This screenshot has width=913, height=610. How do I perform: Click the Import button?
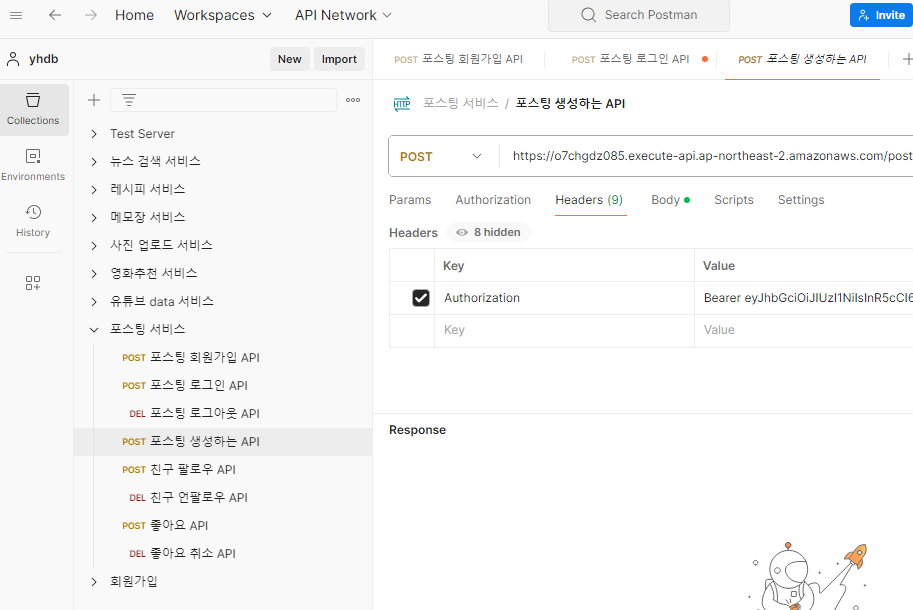[x=339, y=59]
